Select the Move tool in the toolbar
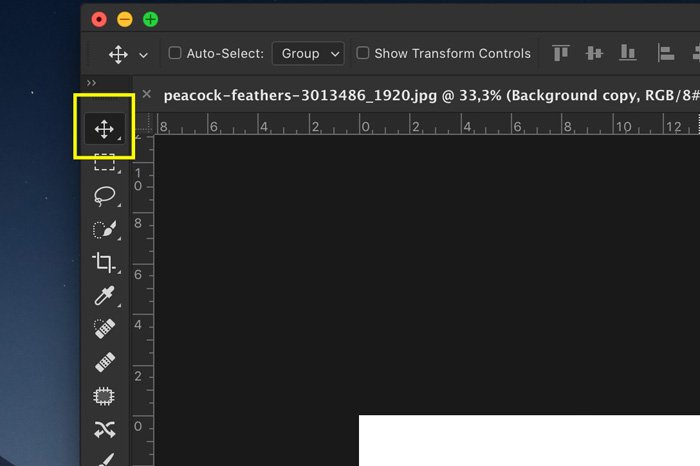This screenshot has width=700, height=466. coord(103,128)
